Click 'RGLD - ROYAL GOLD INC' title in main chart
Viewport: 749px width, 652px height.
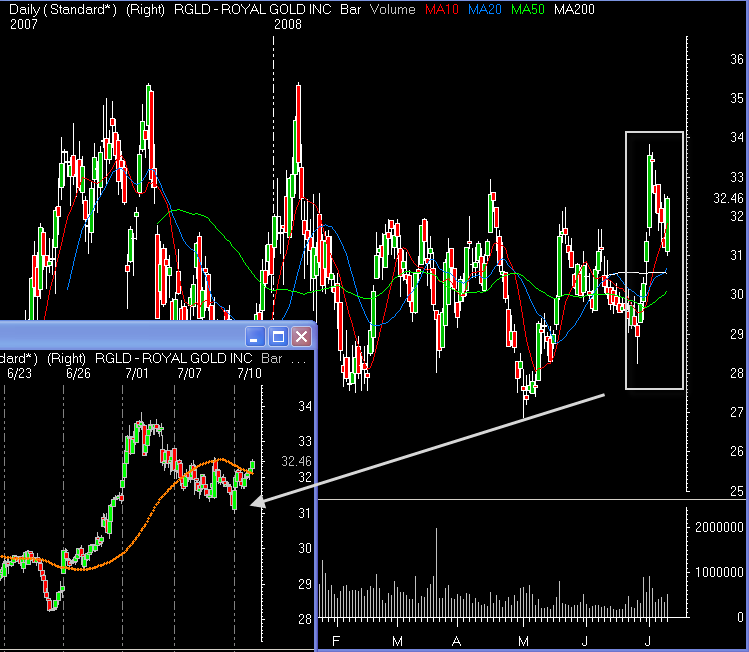coord(253,9)
